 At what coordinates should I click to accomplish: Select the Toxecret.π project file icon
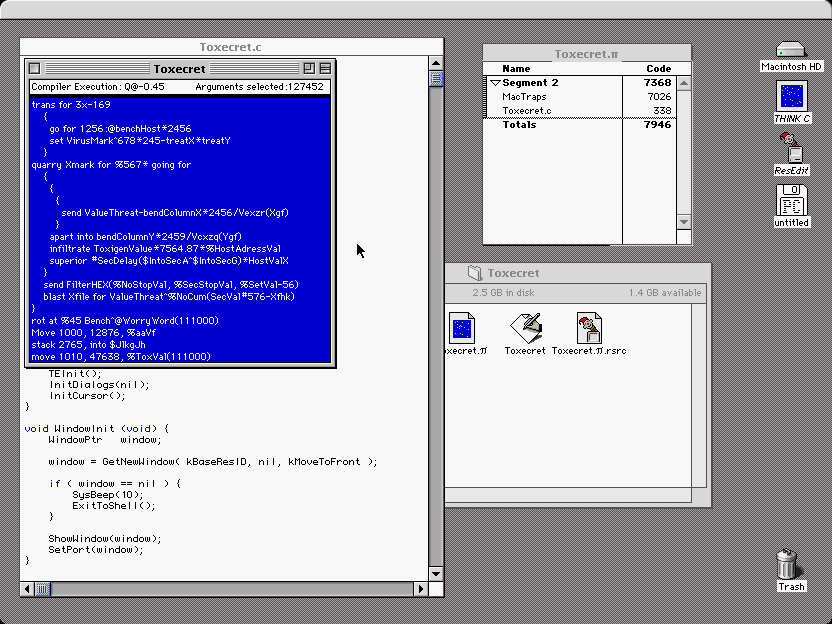(462, 328)
